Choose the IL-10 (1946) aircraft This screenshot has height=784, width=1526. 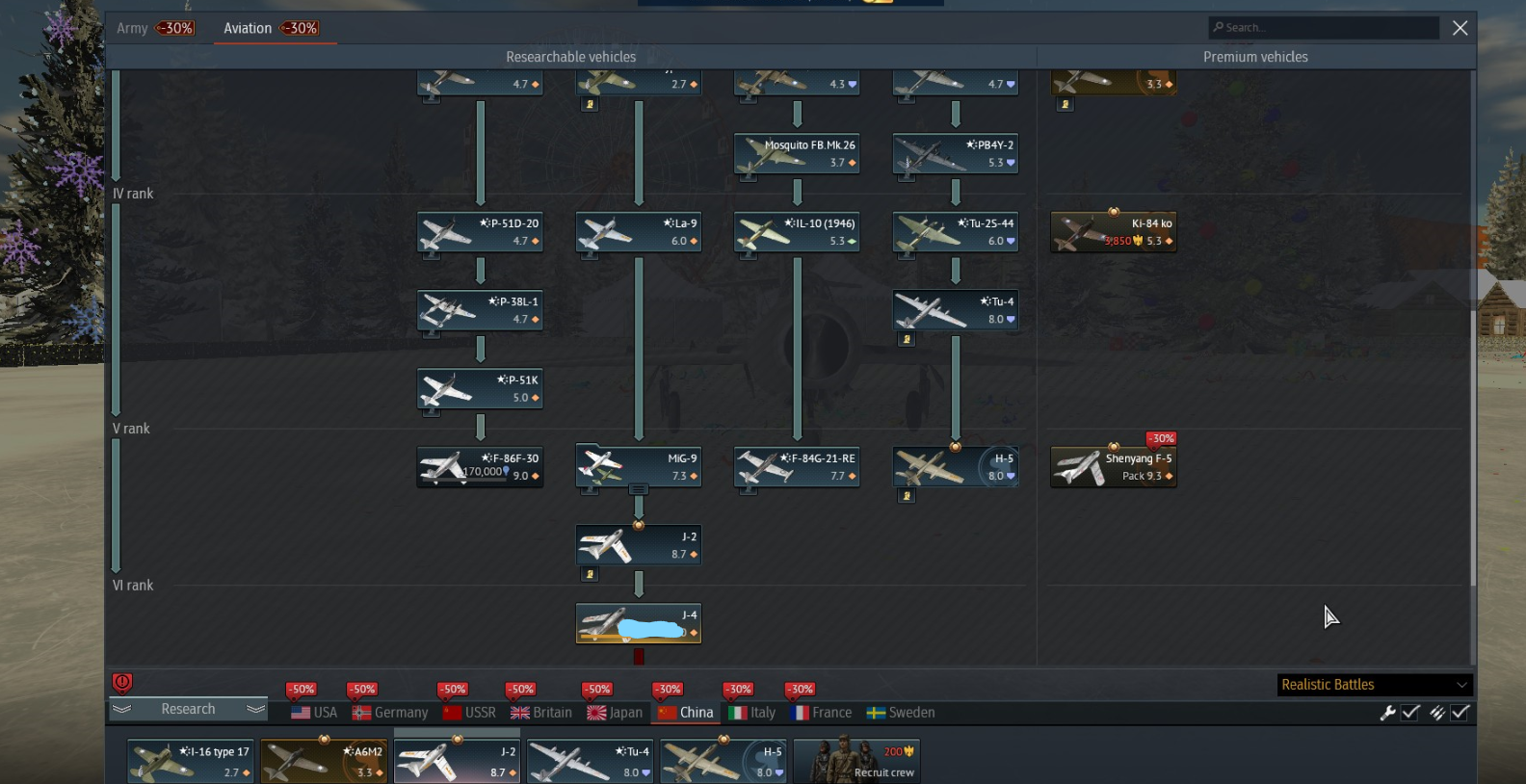point(797,232)
